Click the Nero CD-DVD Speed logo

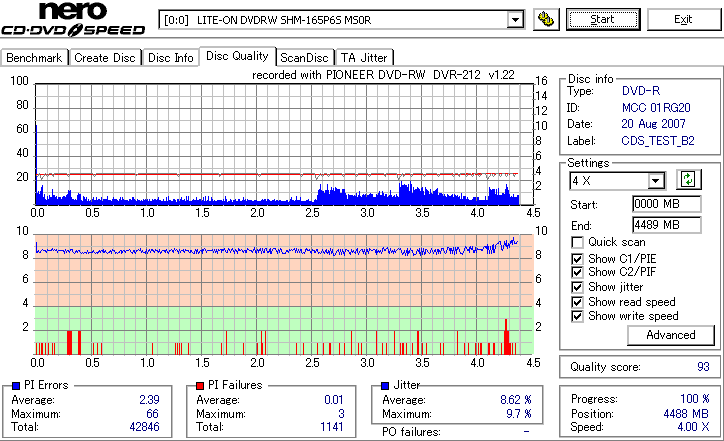tap(73, 19)
